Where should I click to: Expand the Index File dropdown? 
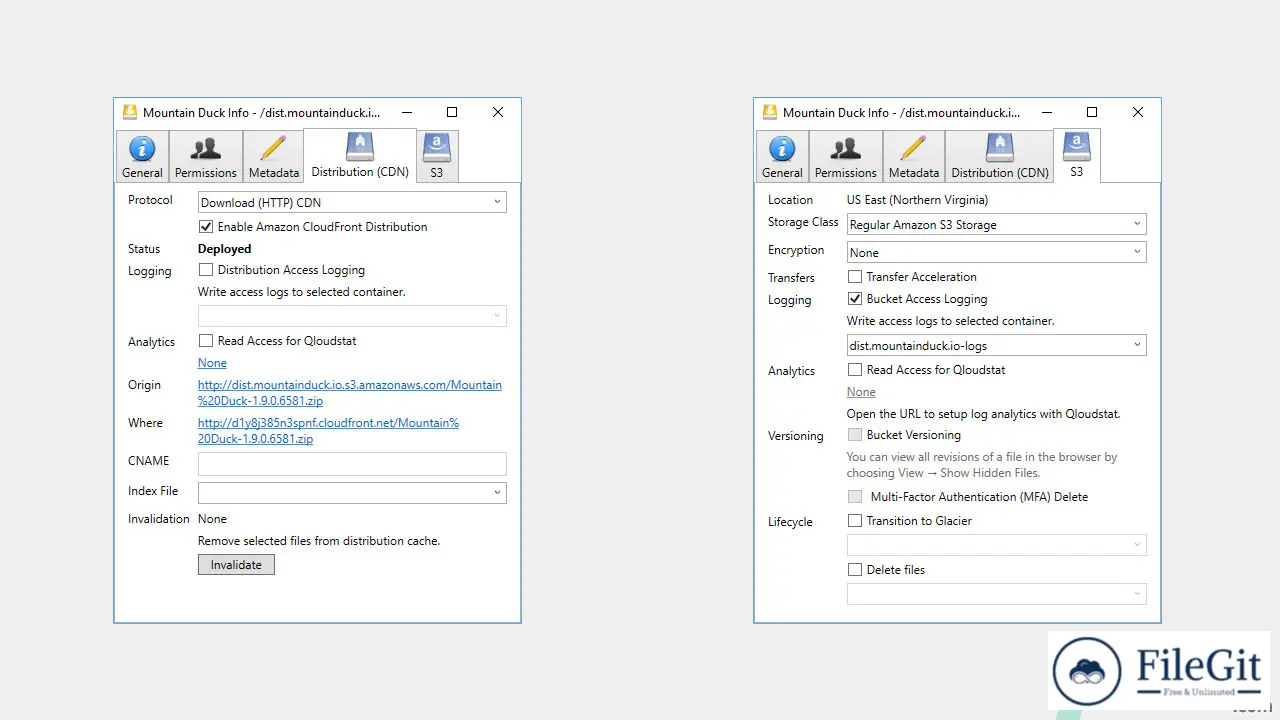click(352, 492)
